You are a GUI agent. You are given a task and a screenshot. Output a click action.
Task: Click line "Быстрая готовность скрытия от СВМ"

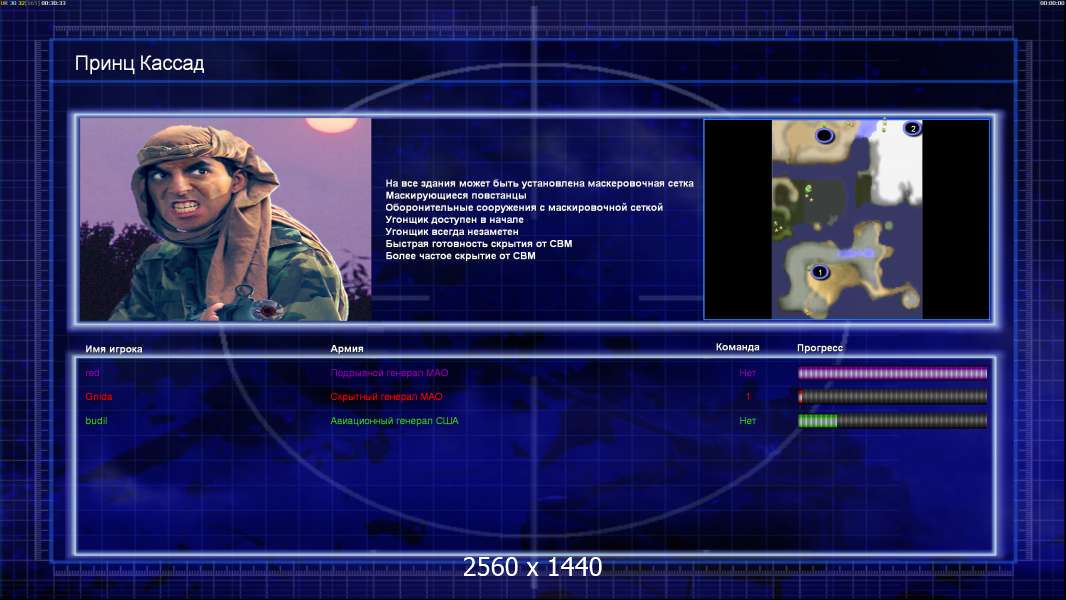(479, 243)
